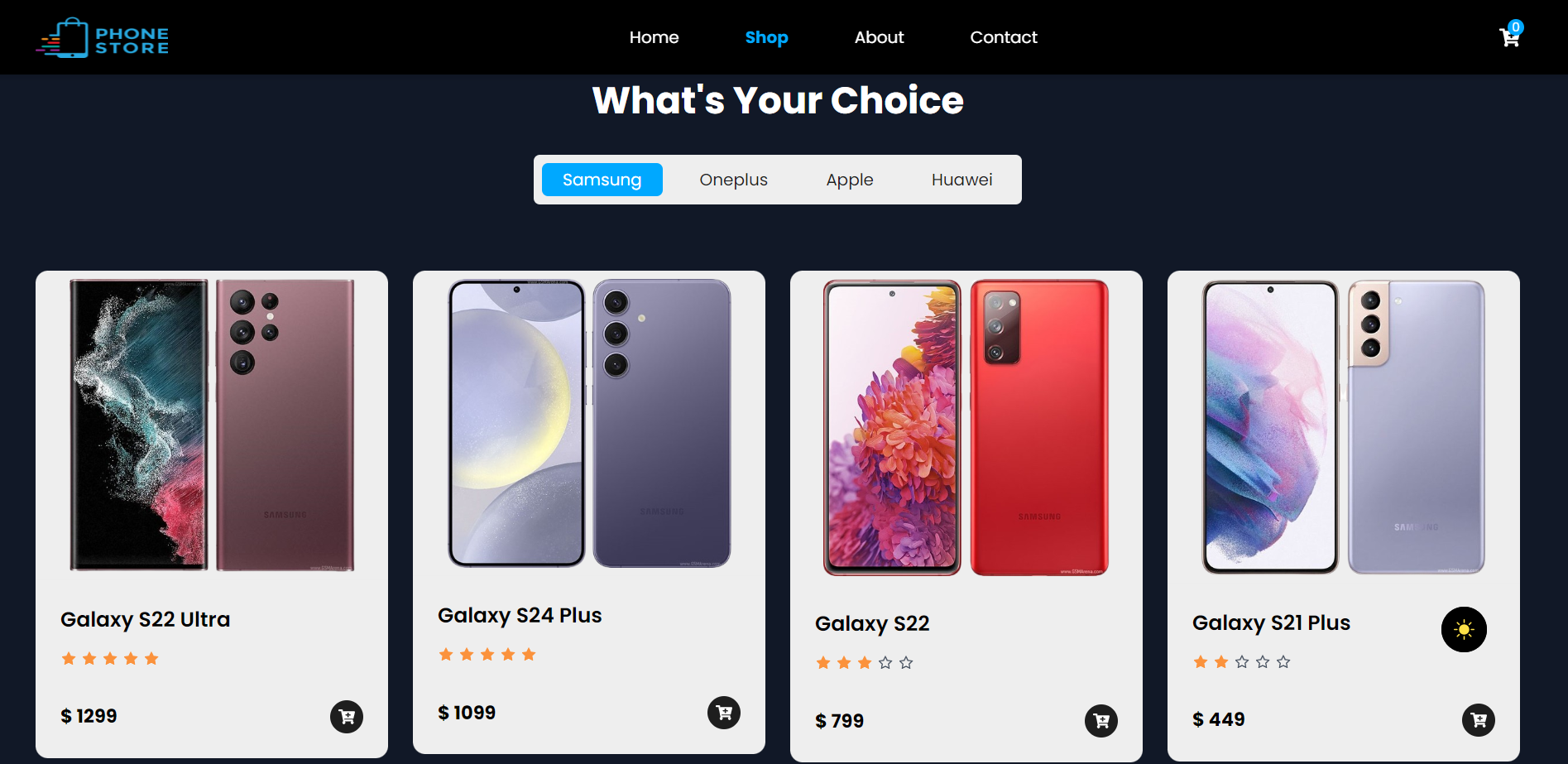
Task: Click the Phone Store logo
Action: tap(103, 38)
